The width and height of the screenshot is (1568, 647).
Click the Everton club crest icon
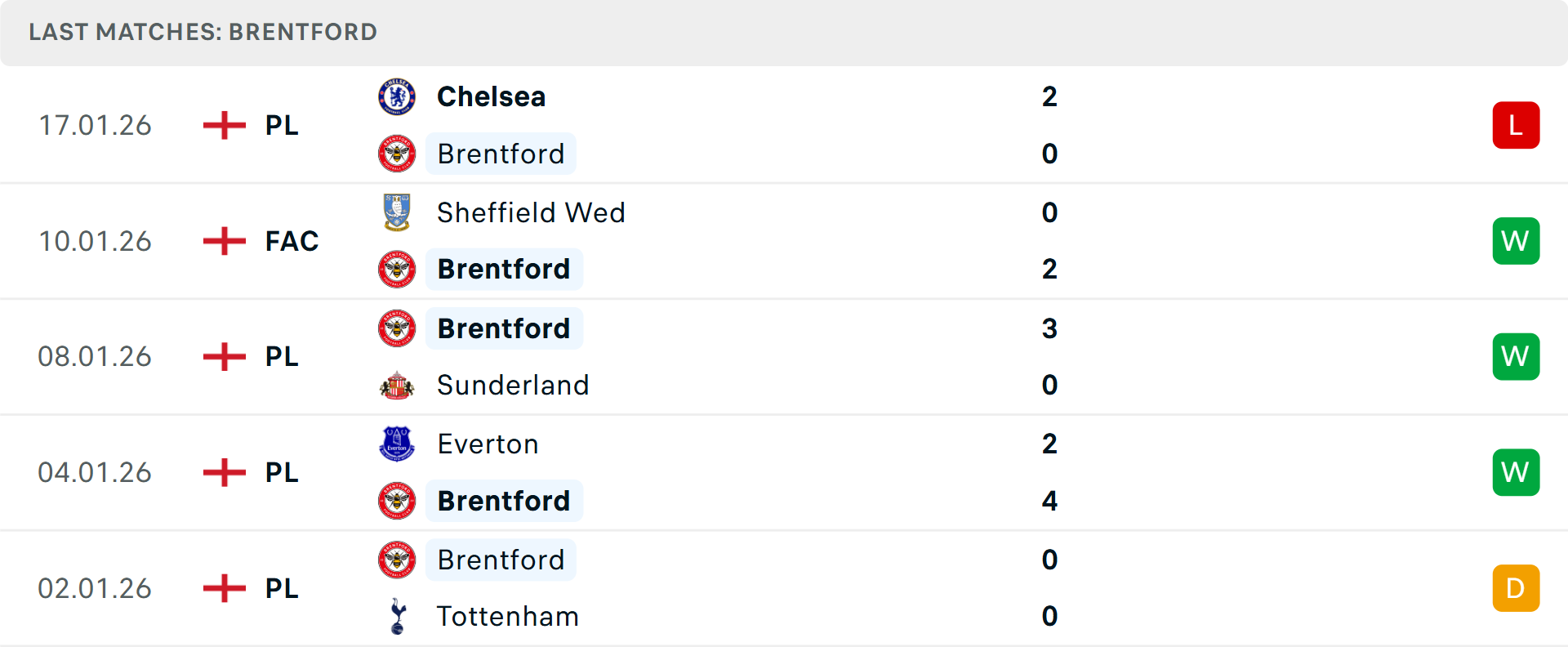point(397,444)
